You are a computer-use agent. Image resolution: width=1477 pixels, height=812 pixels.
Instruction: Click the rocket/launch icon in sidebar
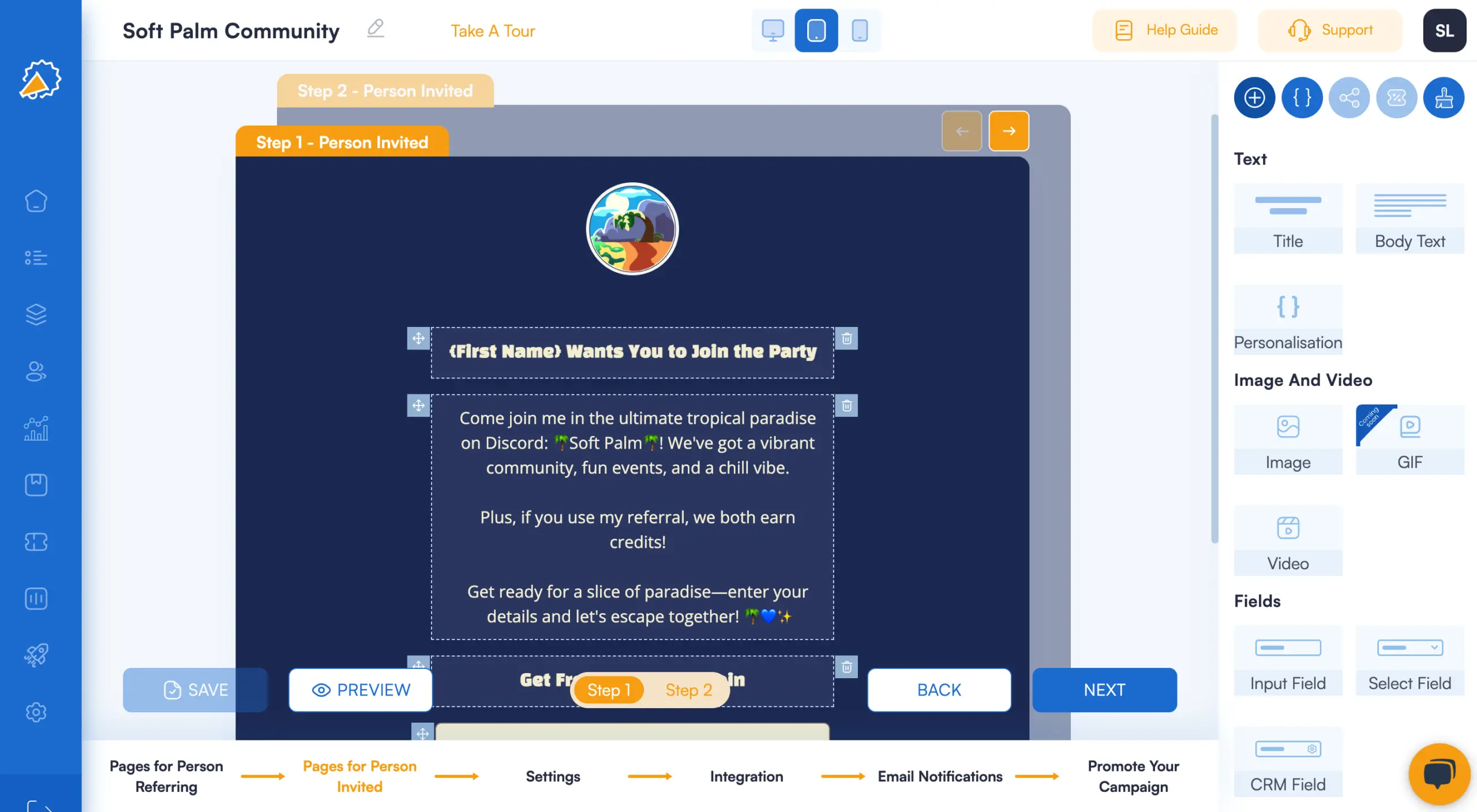click(39, 655)
